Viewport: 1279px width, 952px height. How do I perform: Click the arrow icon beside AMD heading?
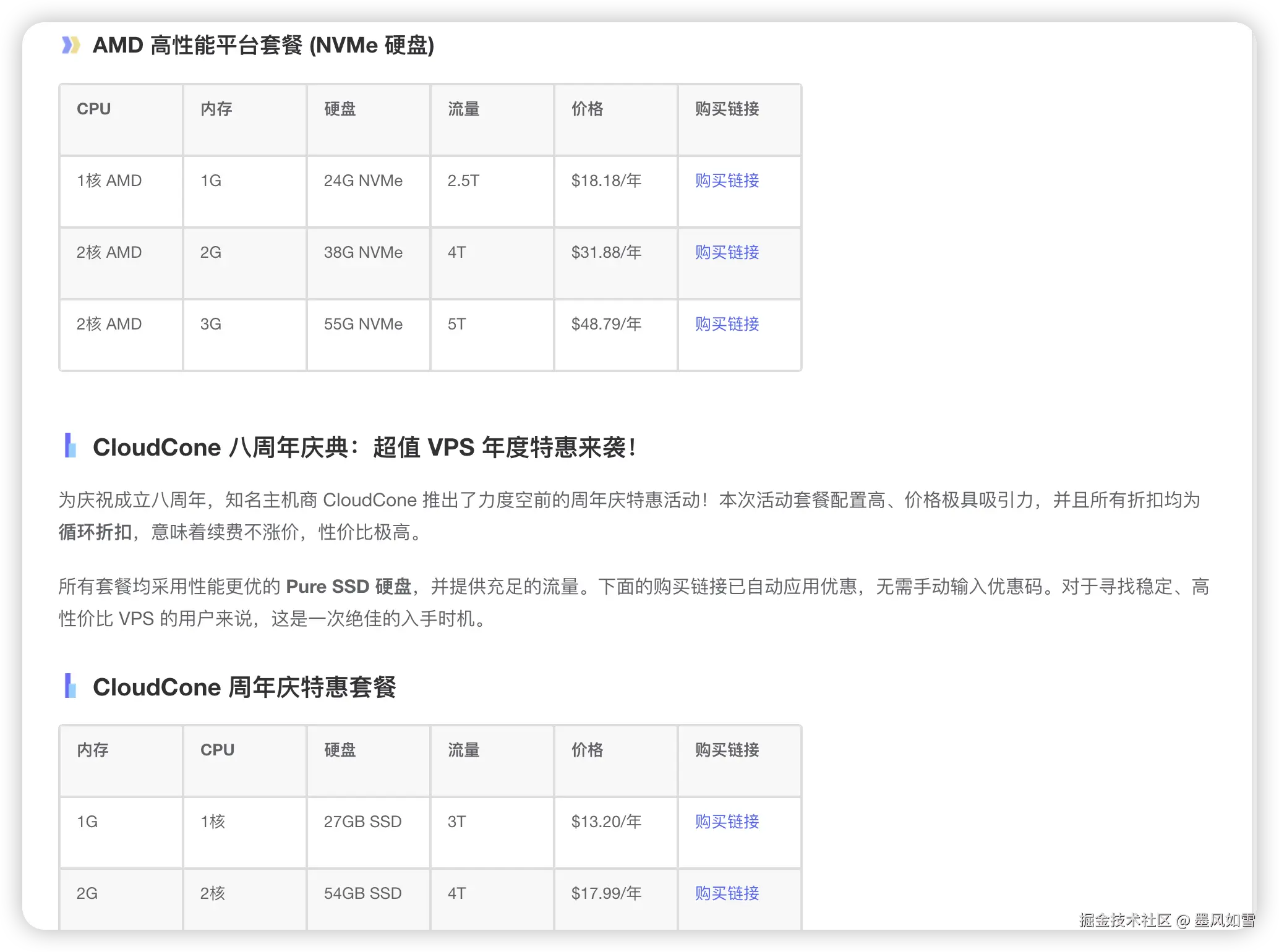pyautogui.click(x=71, y=45)
